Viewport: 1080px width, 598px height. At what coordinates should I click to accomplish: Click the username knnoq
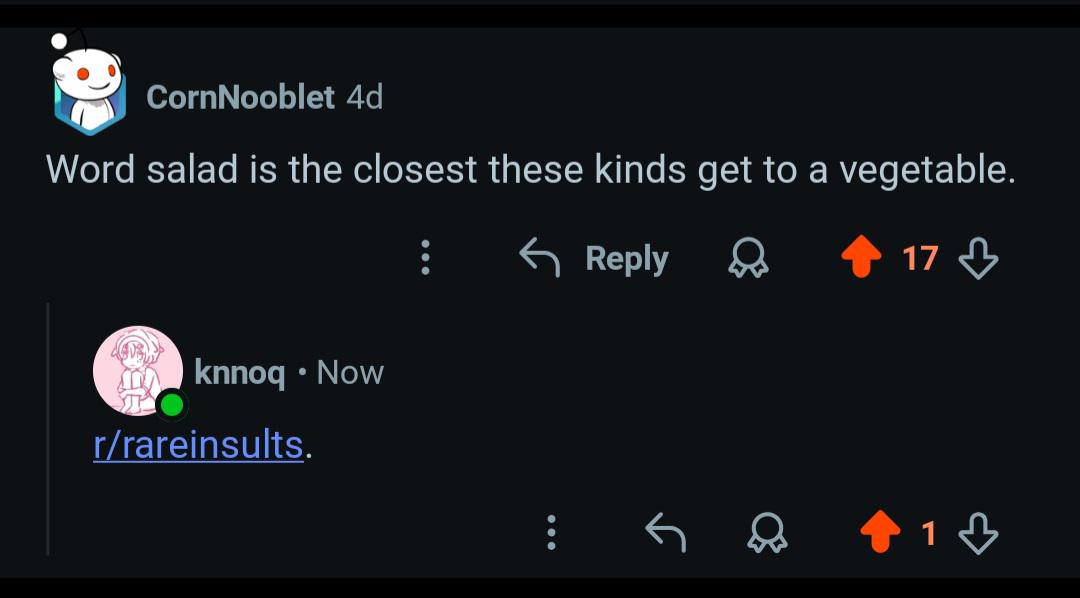click(x=239, y=373)
